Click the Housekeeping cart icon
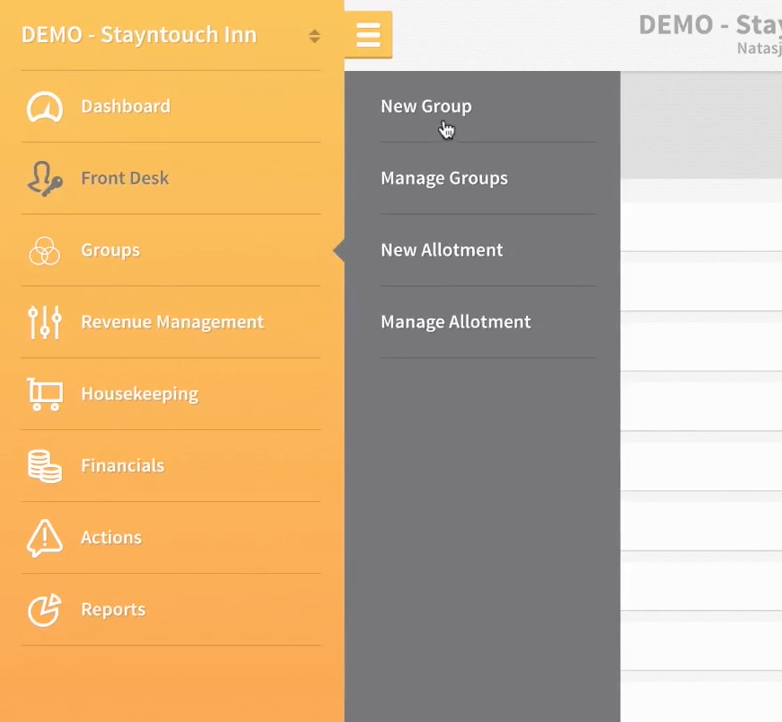Viewport: 782px width, 722px height. pos(45,394)
